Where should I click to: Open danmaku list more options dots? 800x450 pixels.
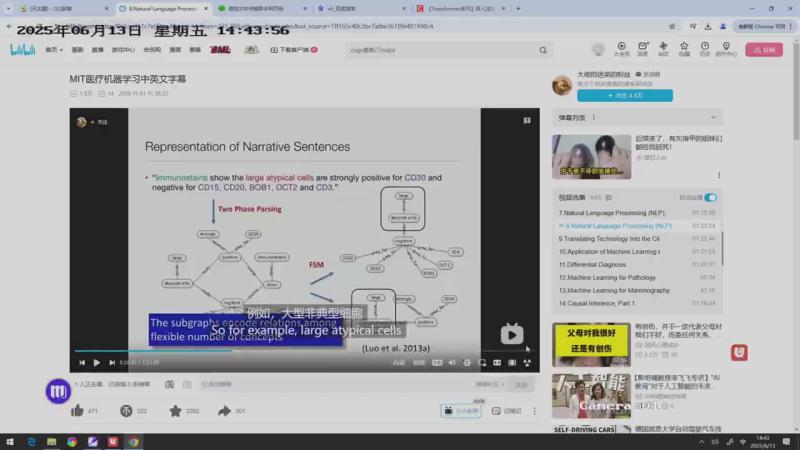593,117
